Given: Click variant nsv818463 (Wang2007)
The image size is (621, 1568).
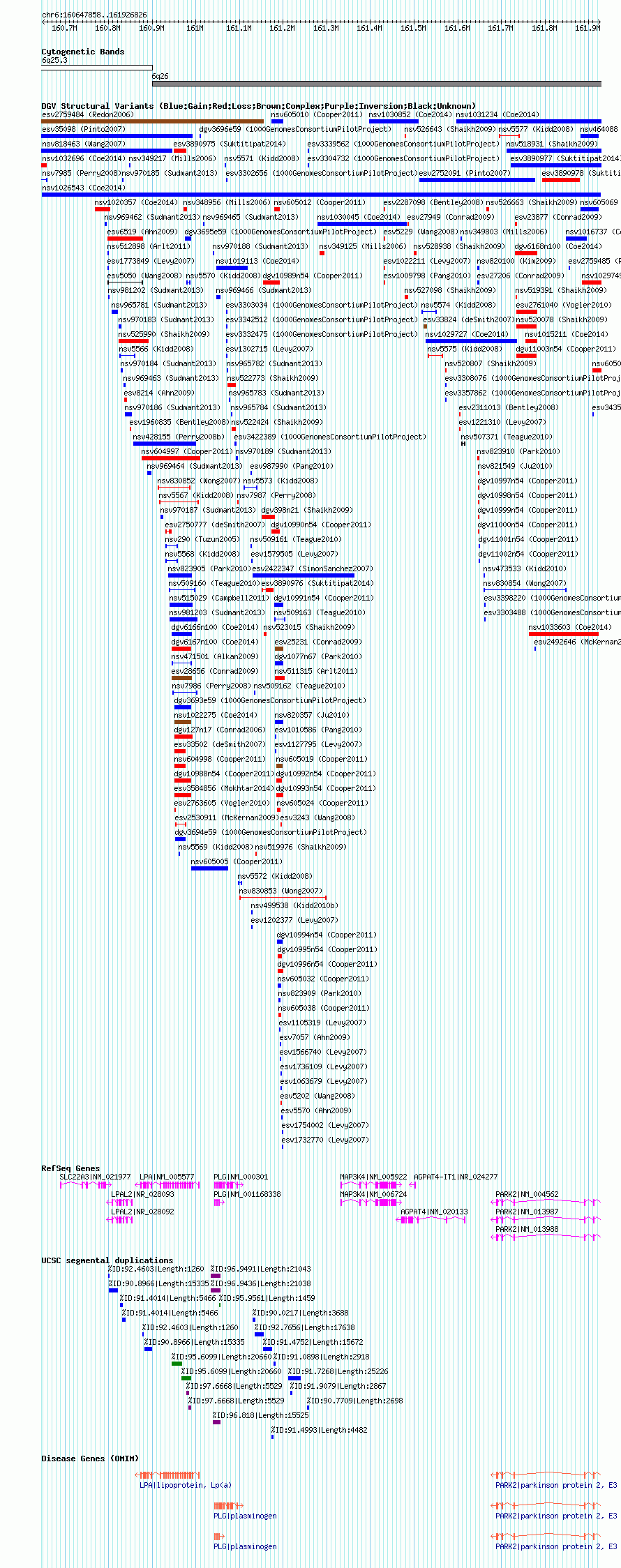Looking at the screenshot, I should (x=84, y=144).
